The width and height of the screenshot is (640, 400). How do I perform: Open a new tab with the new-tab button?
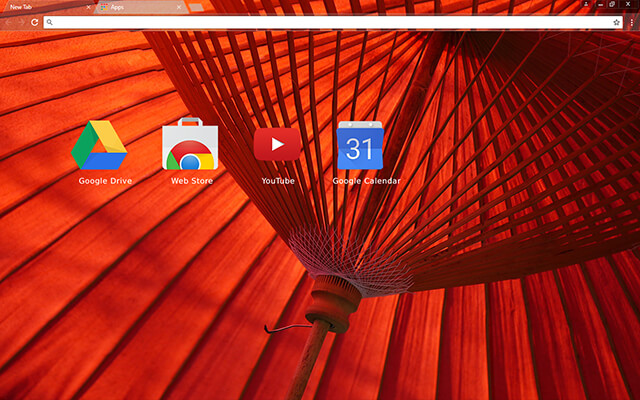[x=196, y=7]
